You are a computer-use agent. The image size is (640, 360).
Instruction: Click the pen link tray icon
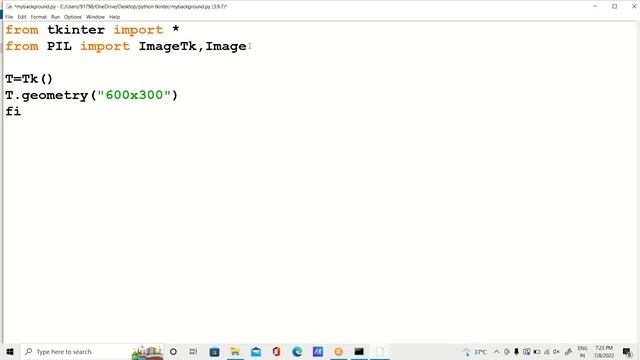tap(568, 351)
